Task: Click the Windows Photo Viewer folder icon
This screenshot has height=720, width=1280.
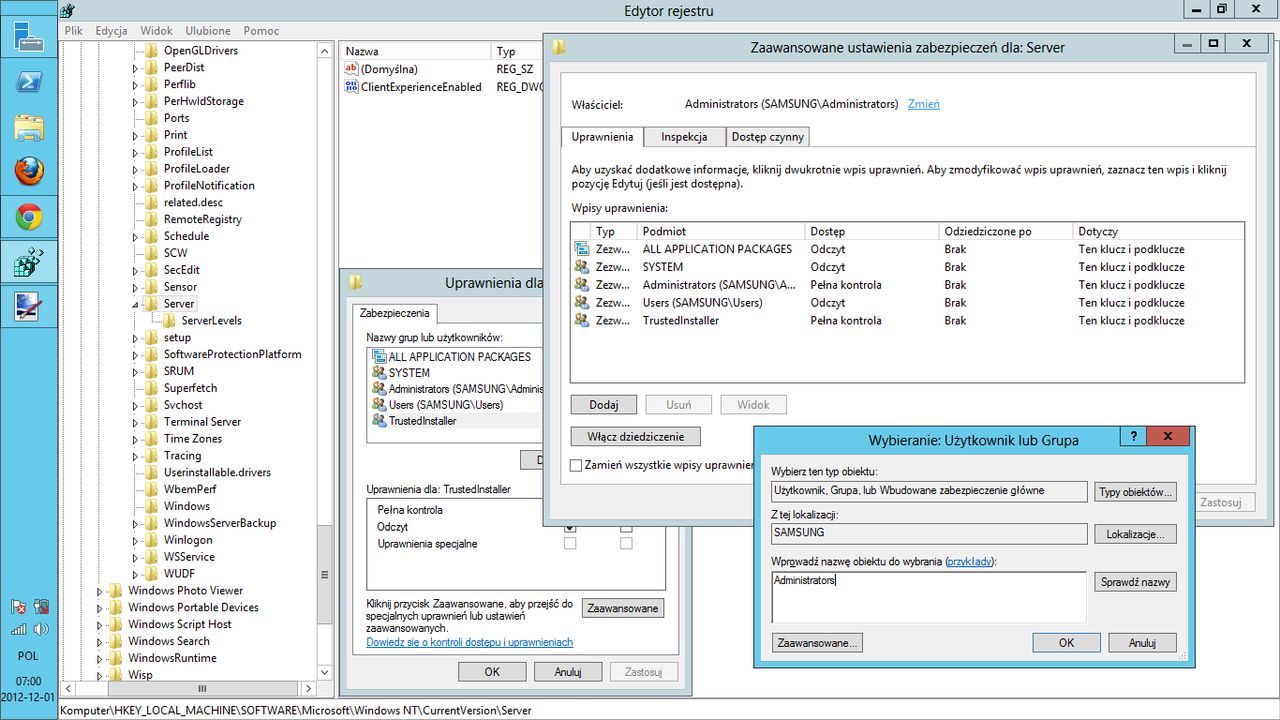Action: tap(116, 590)
